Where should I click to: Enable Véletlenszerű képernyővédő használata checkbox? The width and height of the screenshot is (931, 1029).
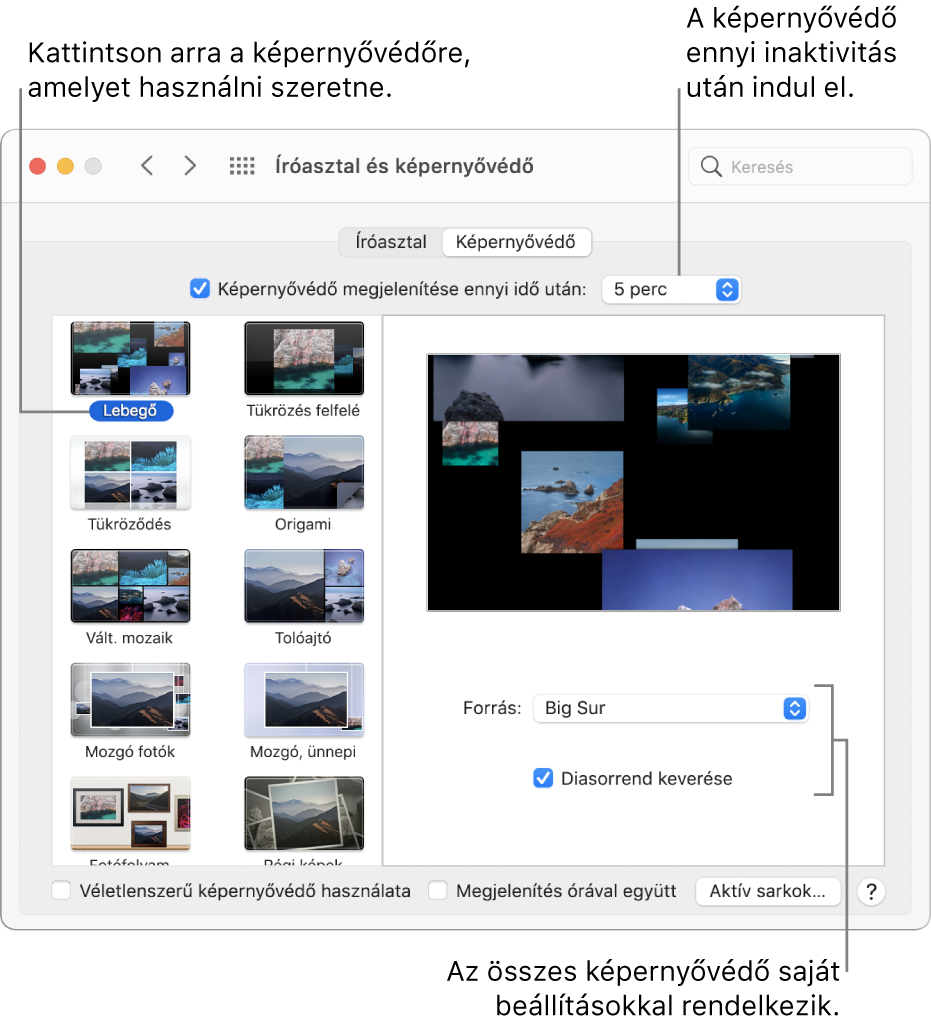pos(61,891)
